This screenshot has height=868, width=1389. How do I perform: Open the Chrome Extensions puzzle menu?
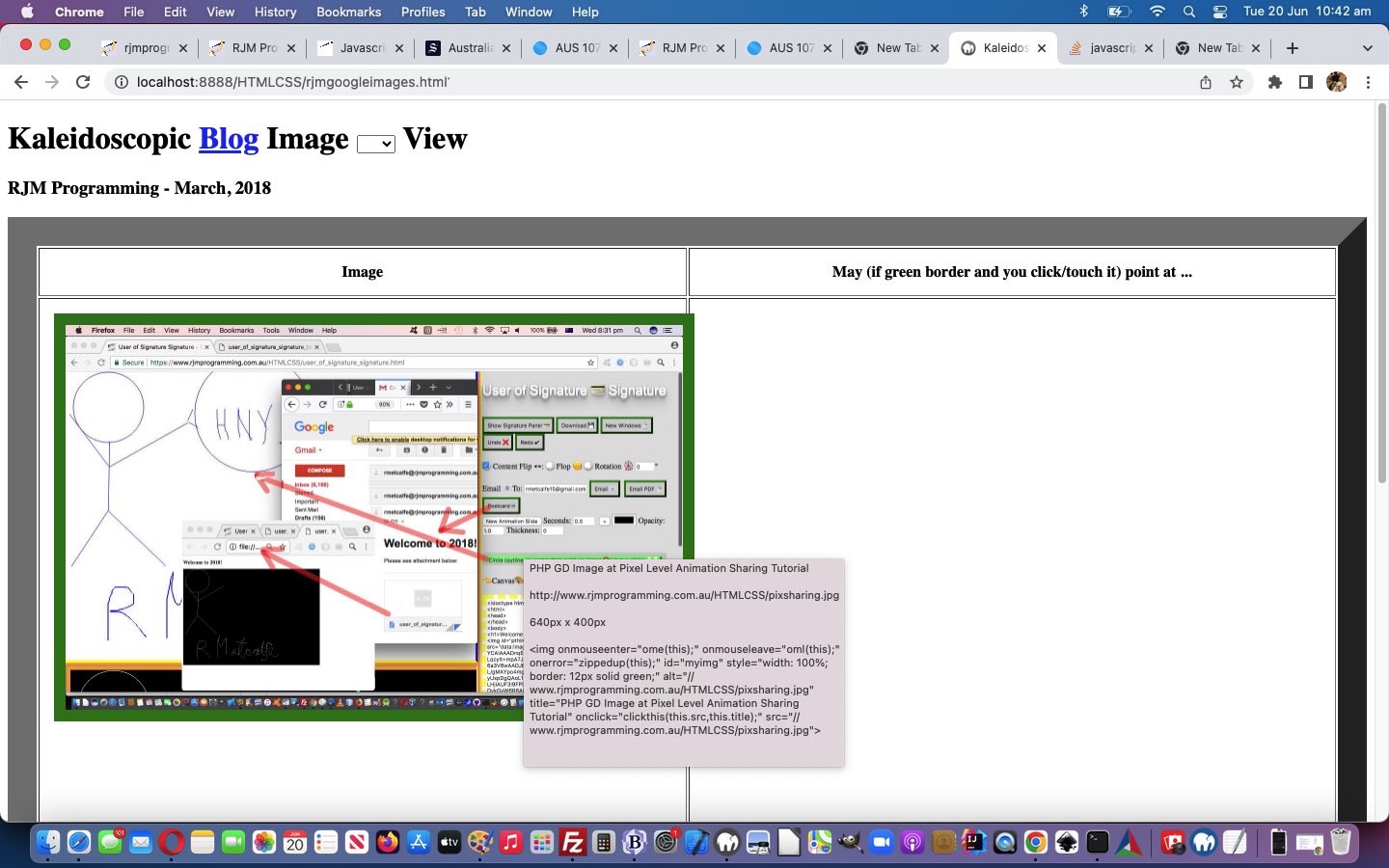pos(1275,82)
